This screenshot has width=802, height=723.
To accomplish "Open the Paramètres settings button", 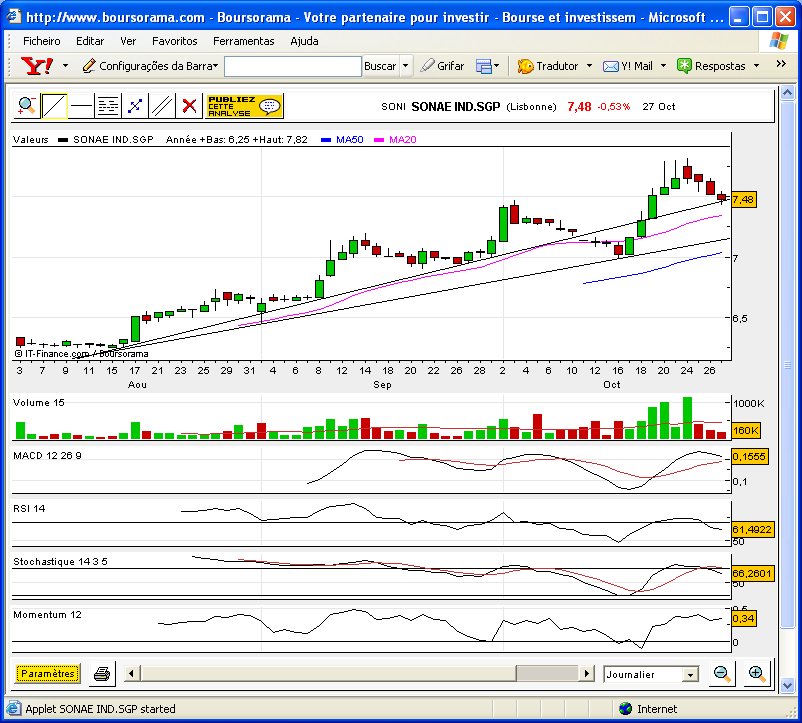I will coord(48,674).
